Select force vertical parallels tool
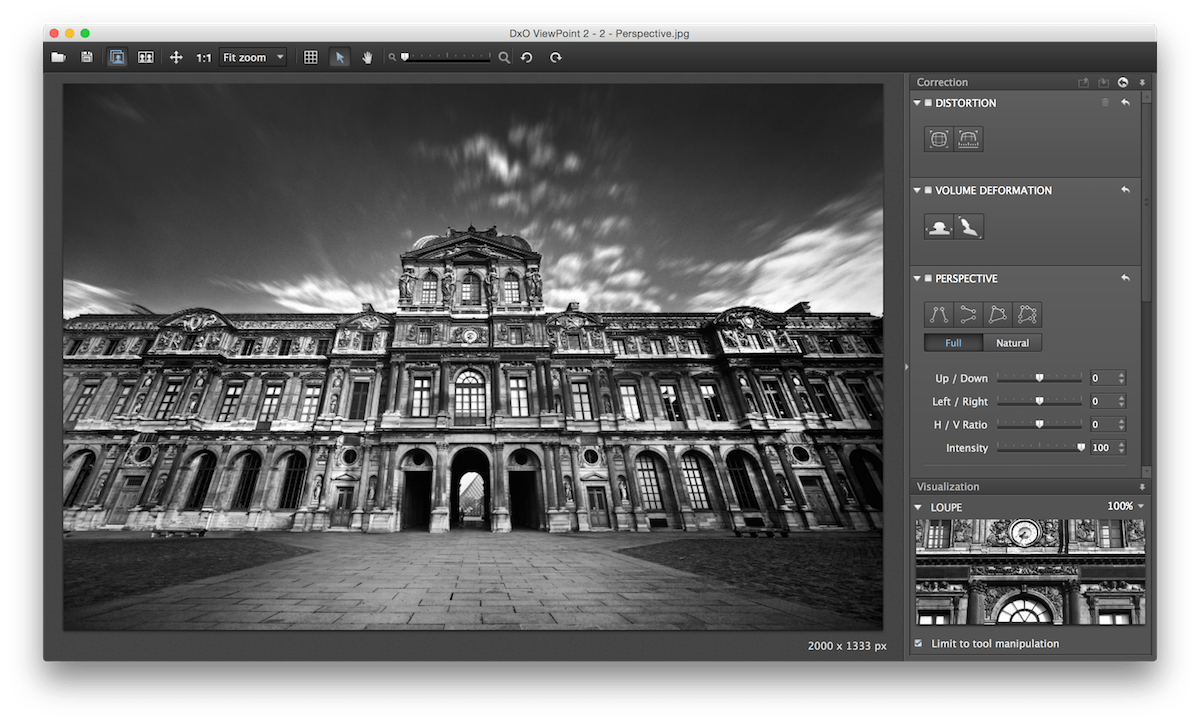 pyautogui.click(x=939, y=315)
